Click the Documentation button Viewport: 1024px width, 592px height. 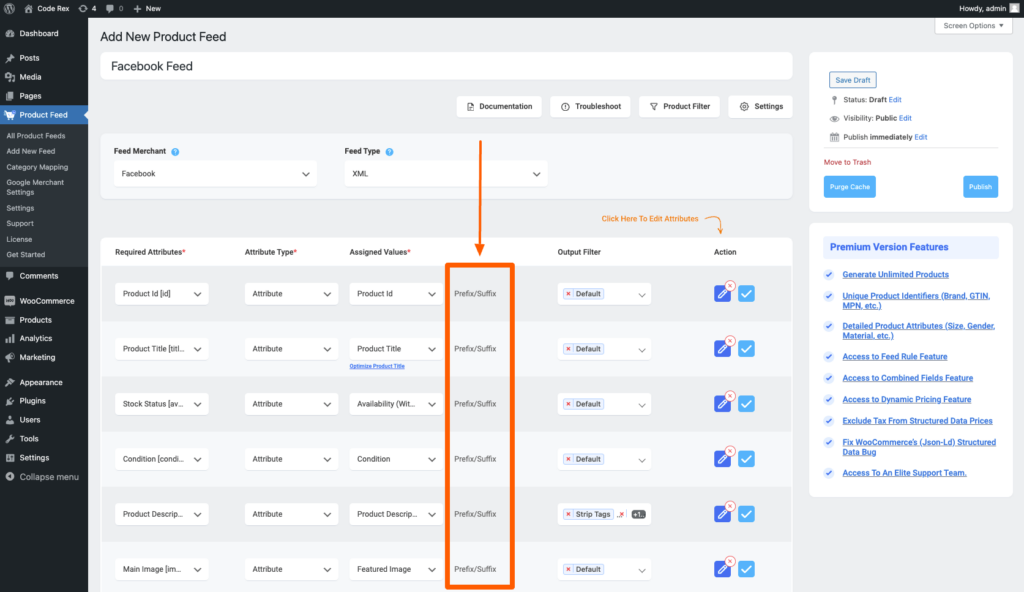click(x=499, y=107)
